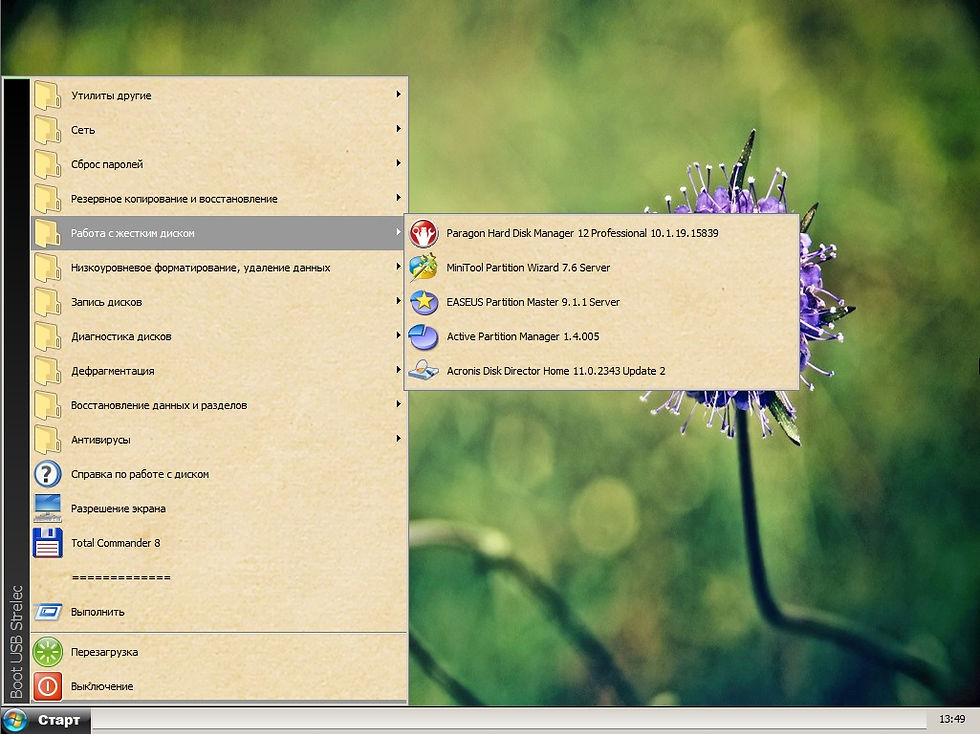Click folder icon beside Восстановление данных
Viewport: 980px width, 734px height.
click(48, 405)
